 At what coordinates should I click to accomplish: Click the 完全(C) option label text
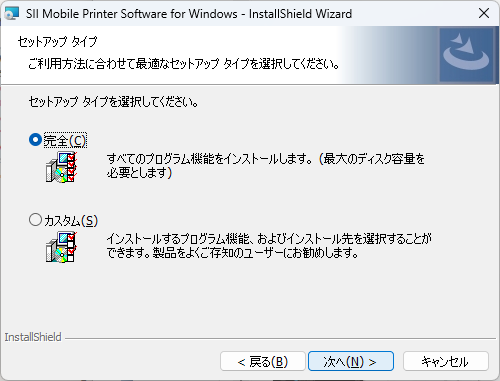coord(65,140)
